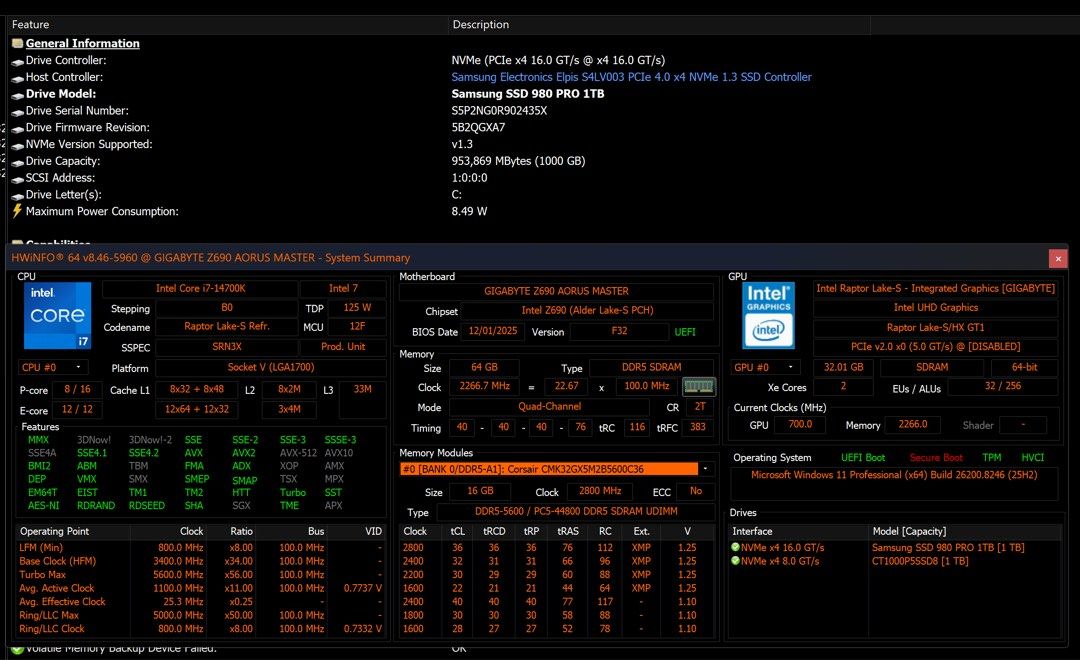Click the Intel Core i7 processor logo
This screenshot has height=660, width=1080.
tap(57, 316)
